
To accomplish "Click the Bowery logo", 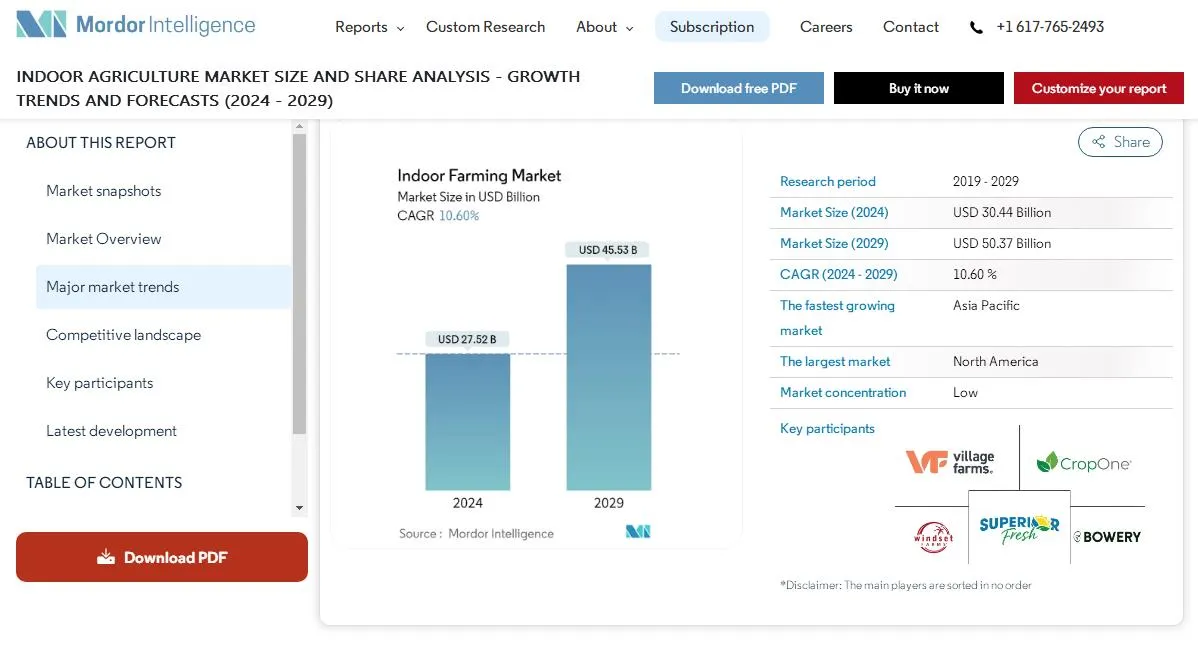I will coord(1107,537).
